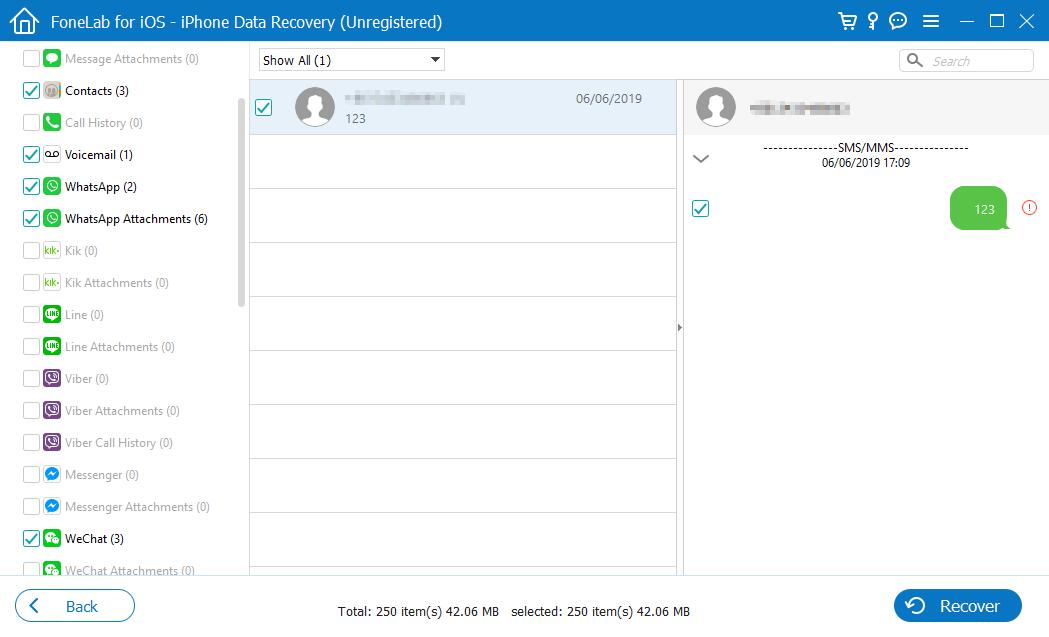Minimize the FoneLab window
This screenshot has height=637, width=1049.
pyautogui.click(x=967, y=21)
